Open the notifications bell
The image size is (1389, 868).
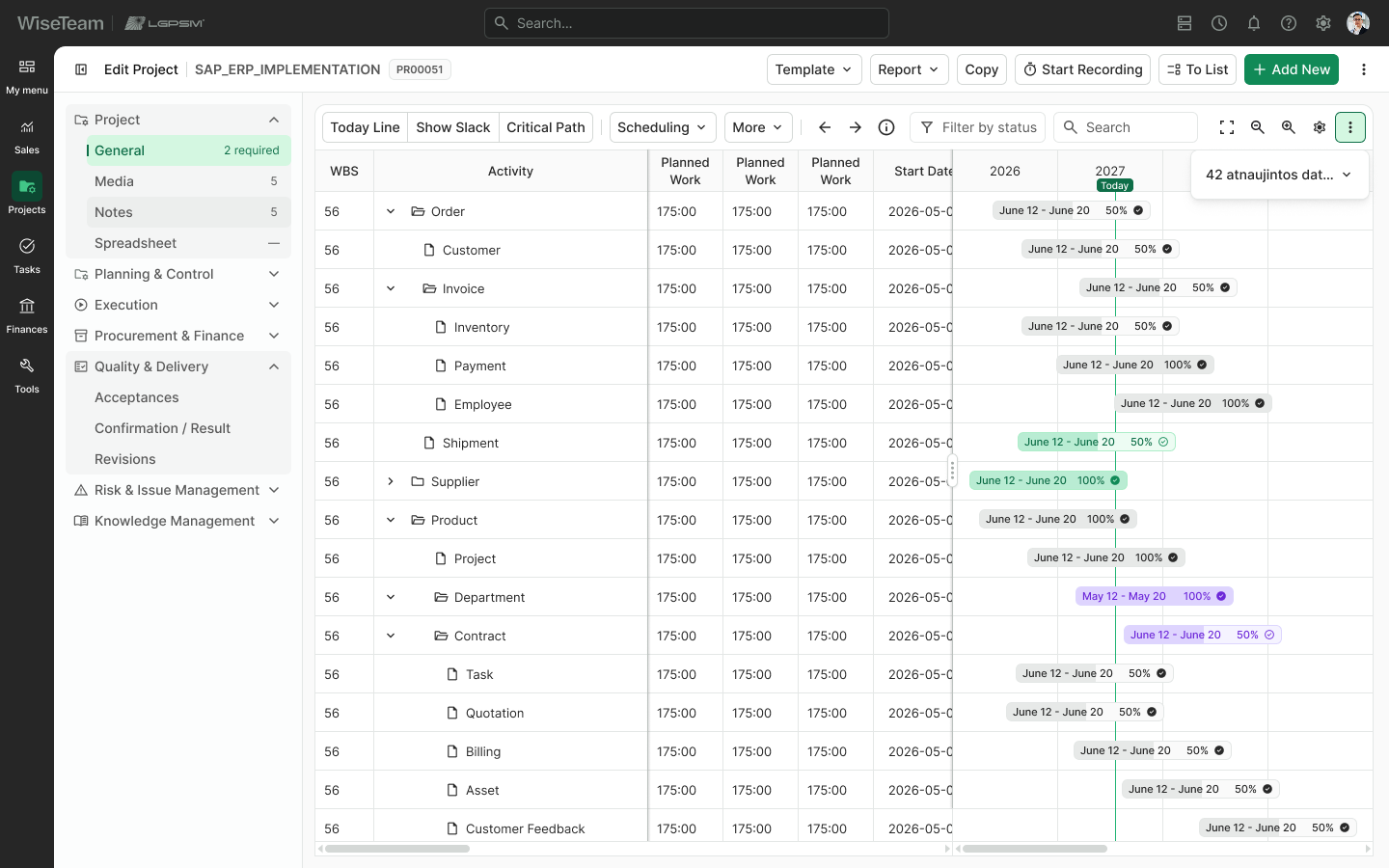[x=1254, y=23]
